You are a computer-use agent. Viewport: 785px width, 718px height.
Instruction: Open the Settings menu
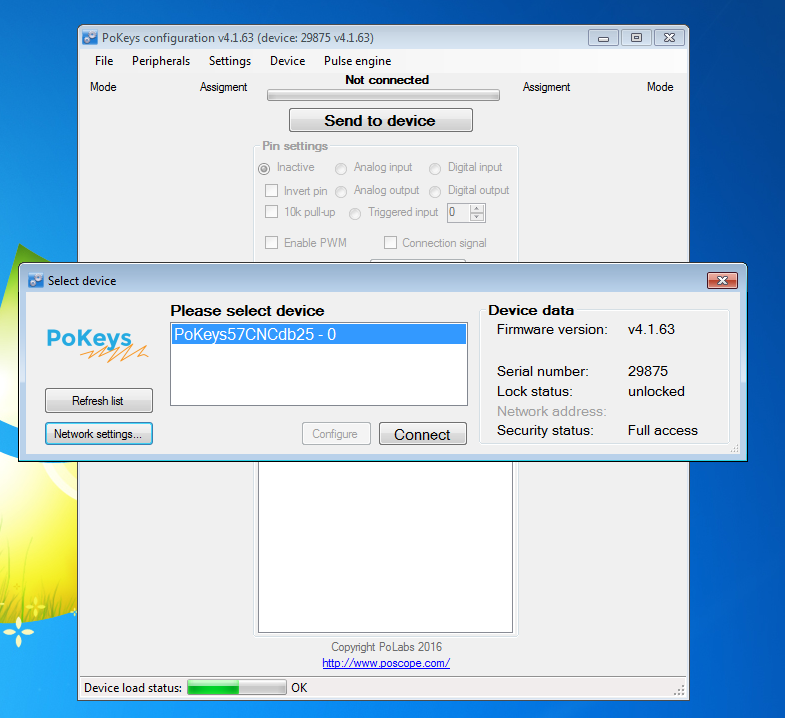point(230,61)
